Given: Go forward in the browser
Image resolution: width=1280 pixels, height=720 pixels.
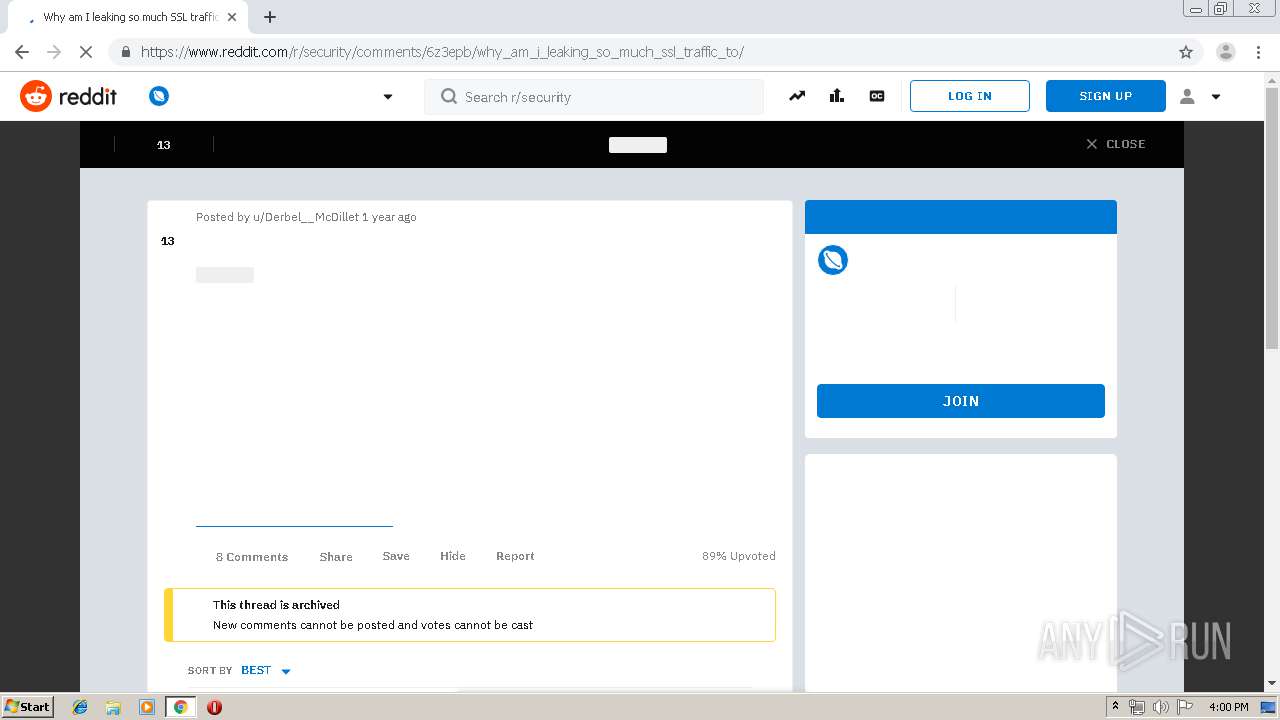Looking at the screenshot, I should tap(54, 52).
